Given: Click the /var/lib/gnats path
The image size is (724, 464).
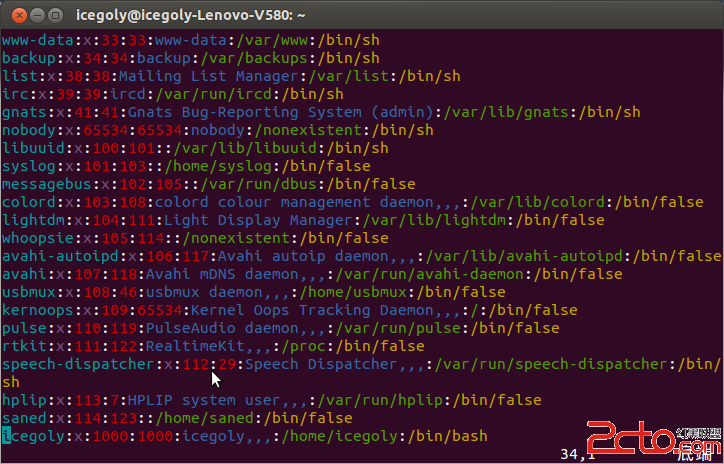Looking at the screenshot, I should (x=507, y=112).
